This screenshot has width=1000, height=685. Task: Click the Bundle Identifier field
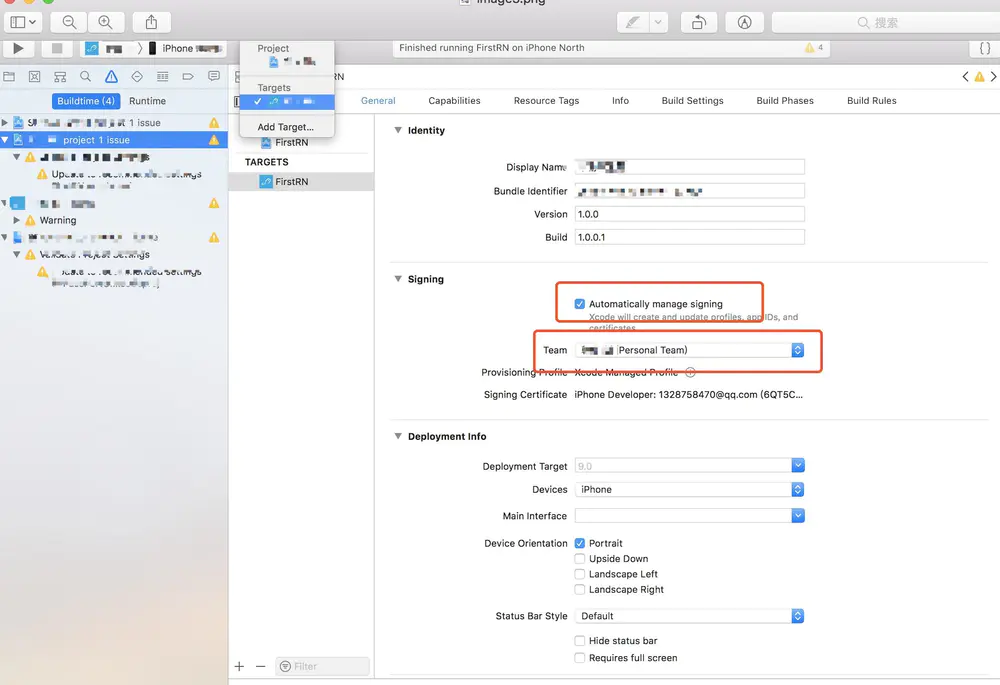(x=689, y=191)
